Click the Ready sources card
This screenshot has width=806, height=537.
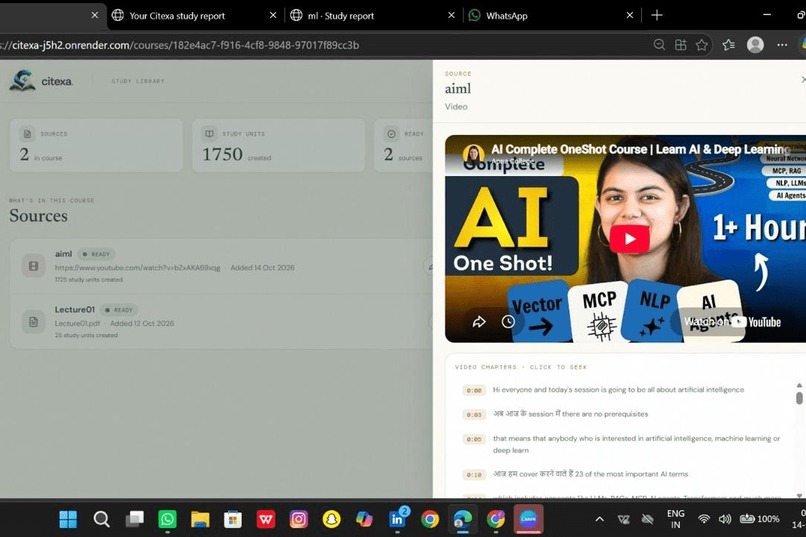tap(404, 145)
